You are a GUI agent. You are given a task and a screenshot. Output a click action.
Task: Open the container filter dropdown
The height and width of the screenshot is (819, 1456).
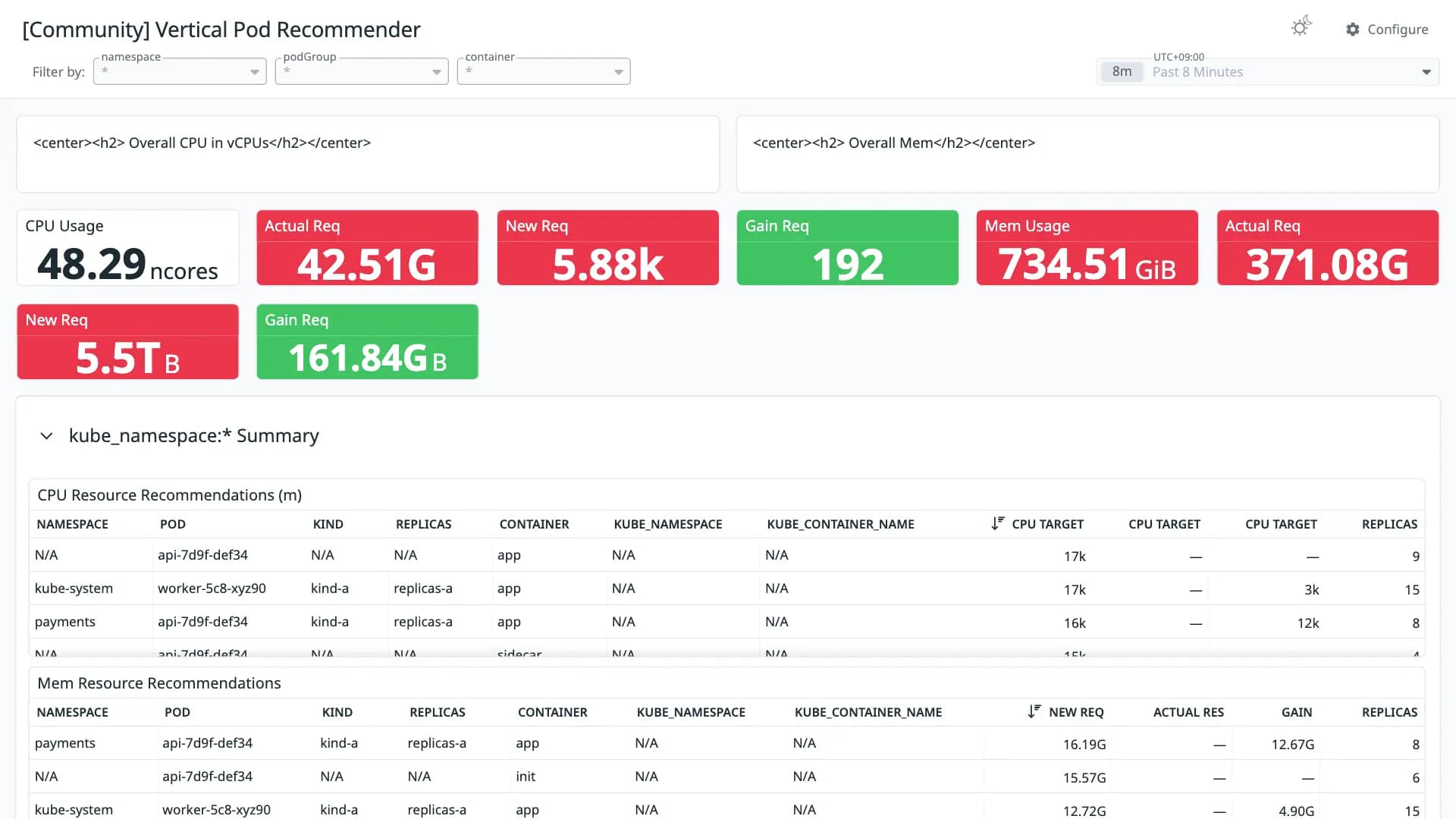pyautogui.click(x=544, y=71)
